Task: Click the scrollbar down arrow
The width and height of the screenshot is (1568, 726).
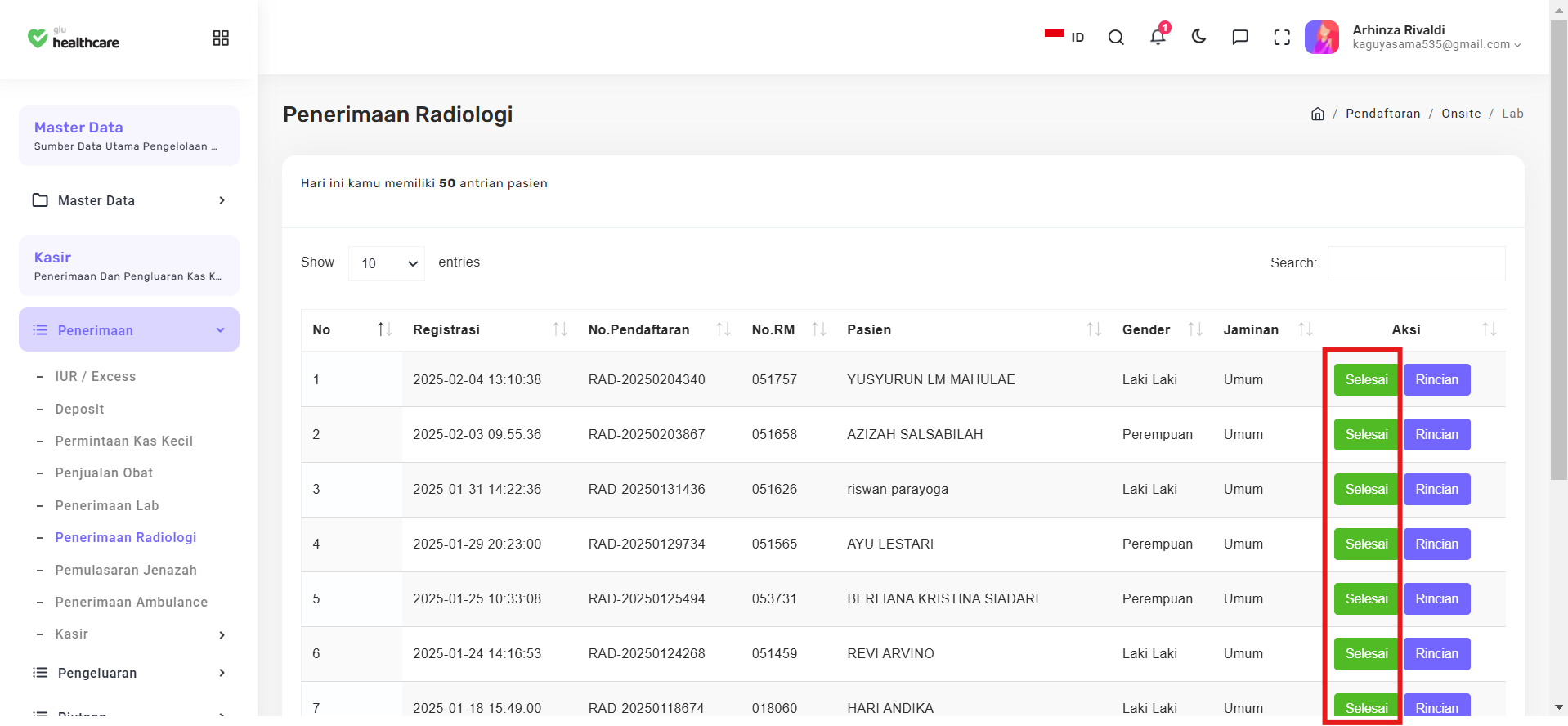Action: (x=1559, y=707)
